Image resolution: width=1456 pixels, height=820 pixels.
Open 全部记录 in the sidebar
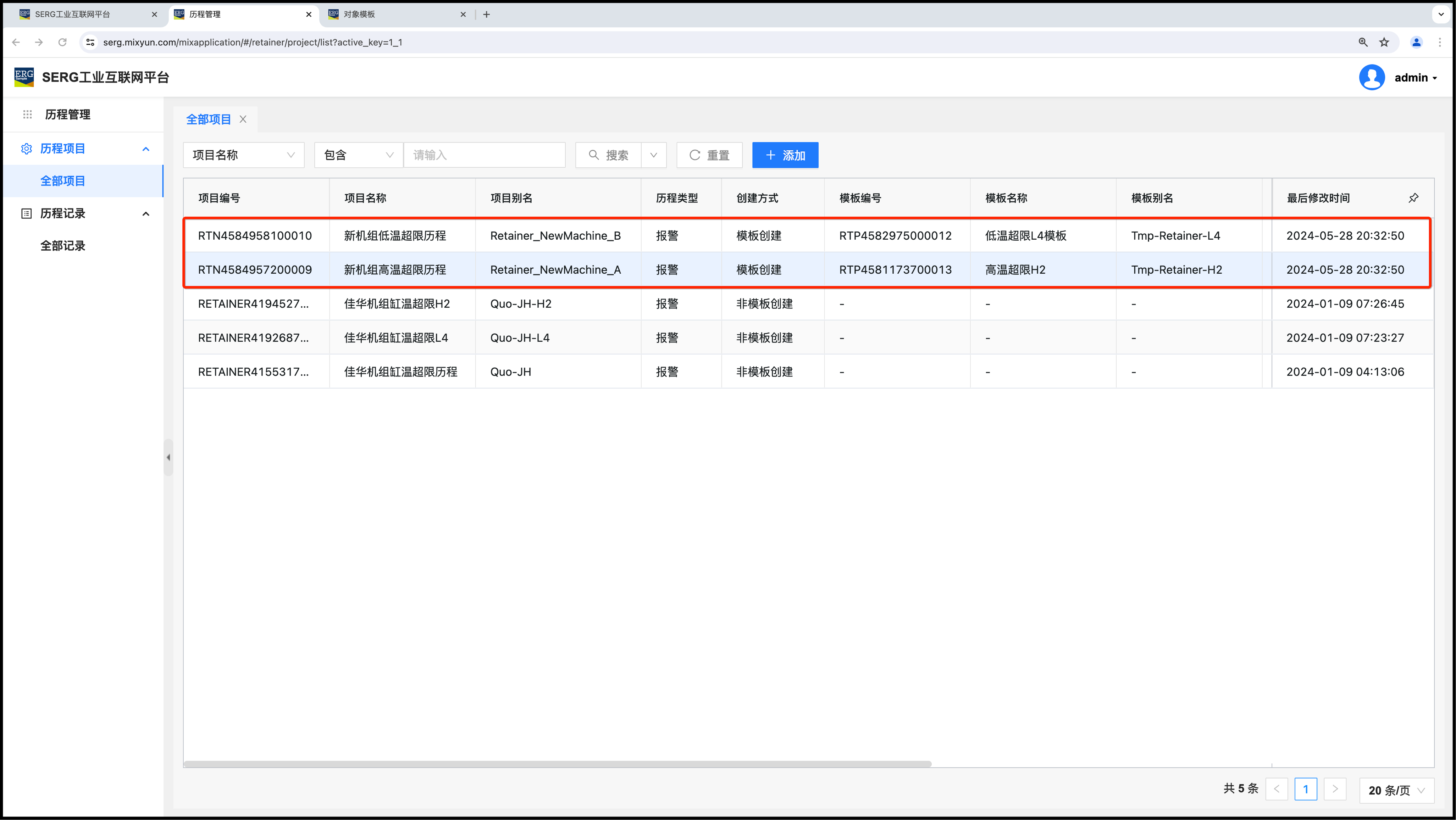click(63, 246)
